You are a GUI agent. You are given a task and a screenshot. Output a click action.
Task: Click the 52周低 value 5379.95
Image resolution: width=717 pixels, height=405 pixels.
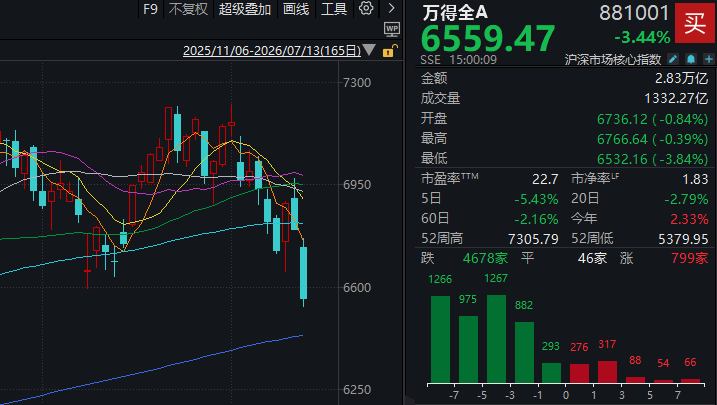[x=683, y=239]
